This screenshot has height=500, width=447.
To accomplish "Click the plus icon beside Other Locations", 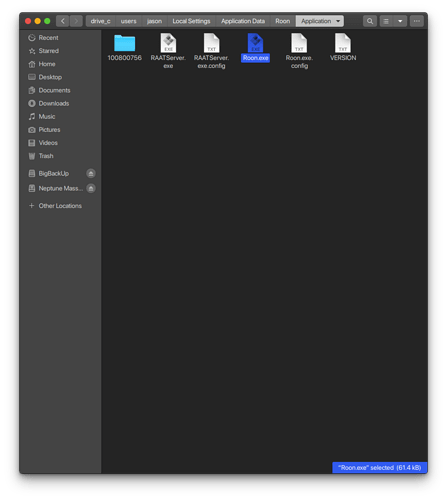I will [32, 206].
